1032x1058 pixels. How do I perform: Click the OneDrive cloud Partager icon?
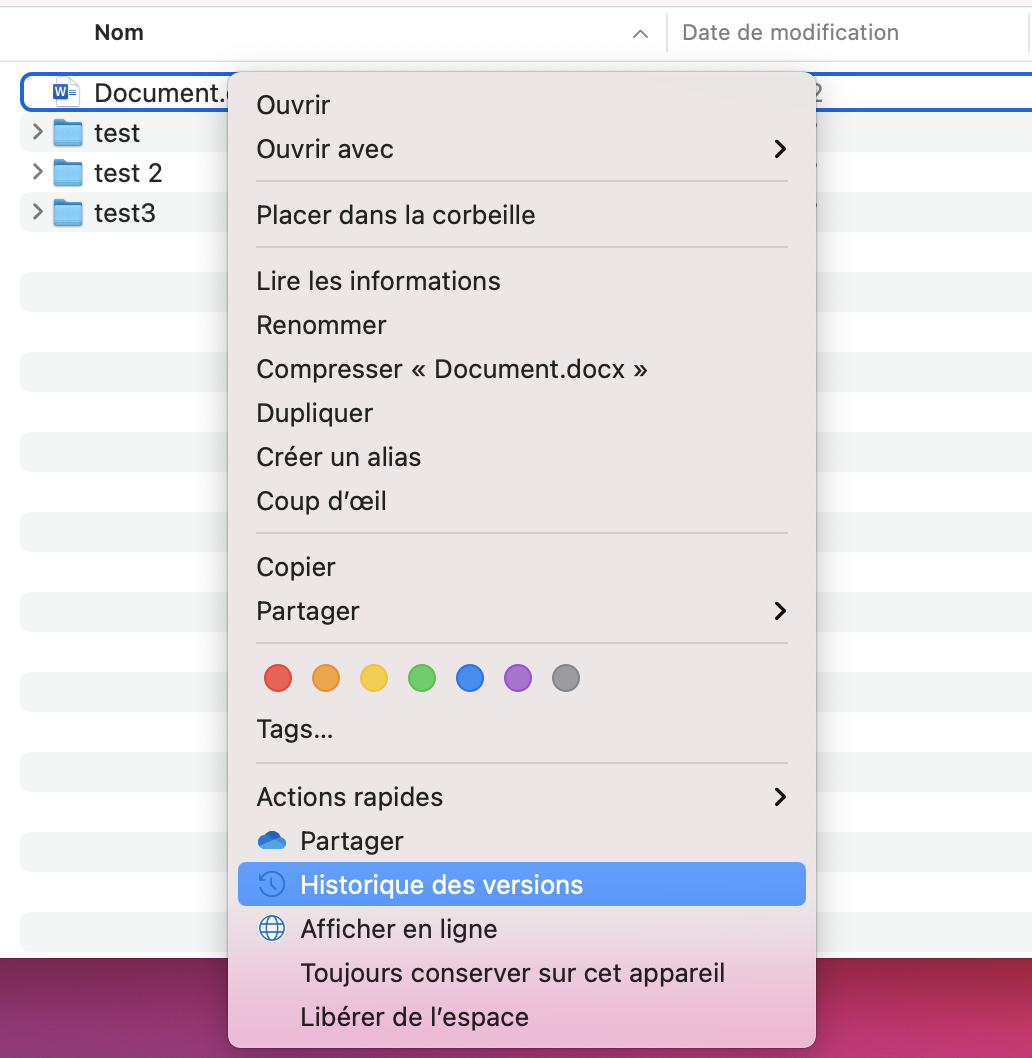[x=272, y=841]
